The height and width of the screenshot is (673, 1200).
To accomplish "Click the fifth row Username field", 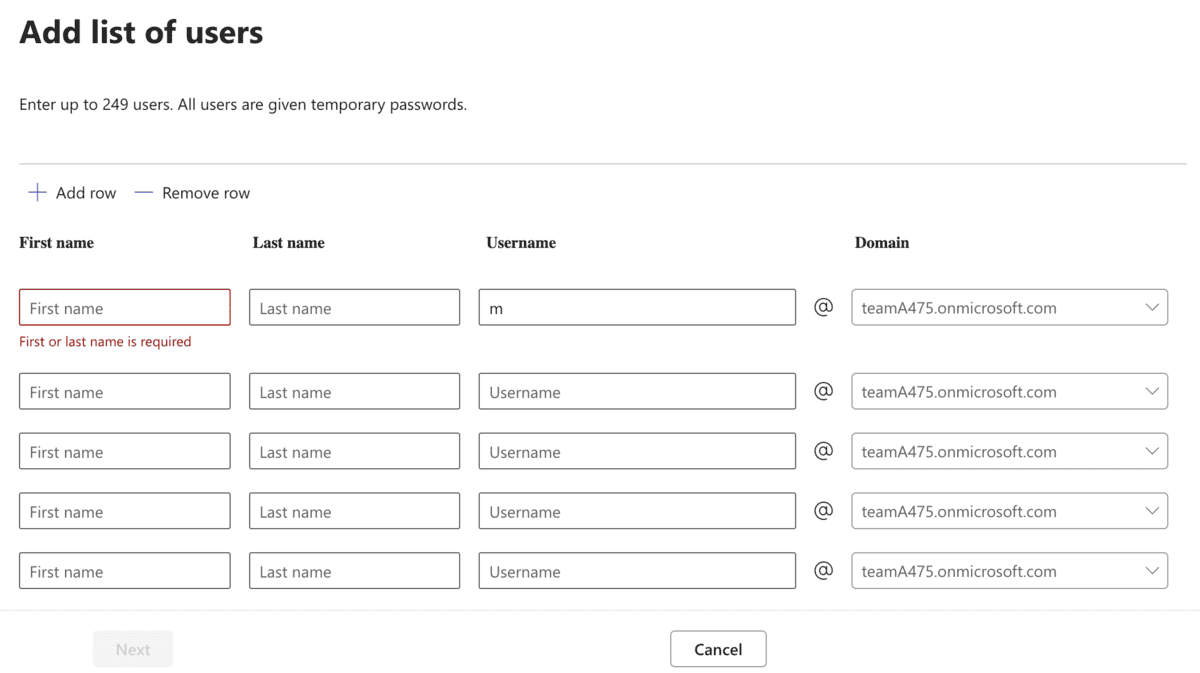I will [x=637, y=571].
